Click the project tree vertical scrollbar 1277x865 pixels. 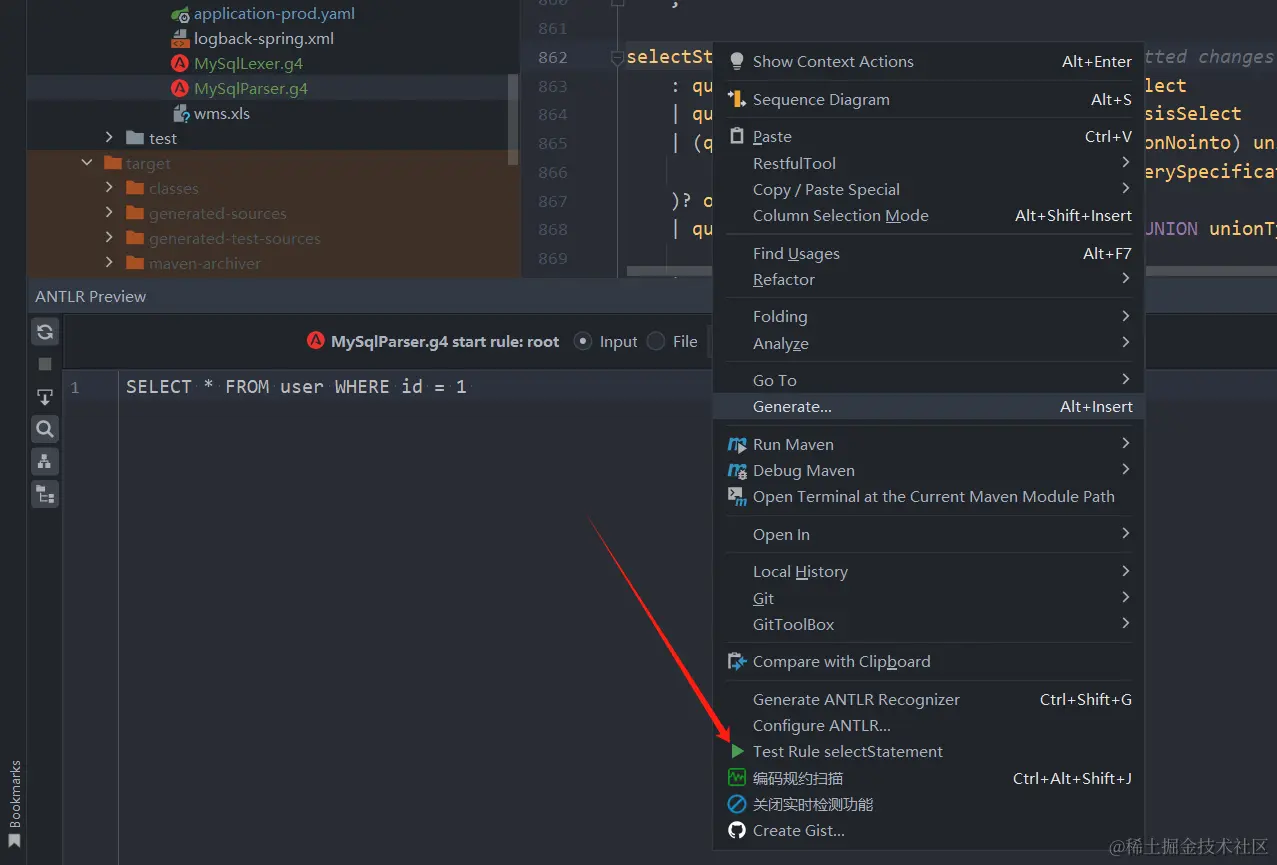tap(514, 119)
